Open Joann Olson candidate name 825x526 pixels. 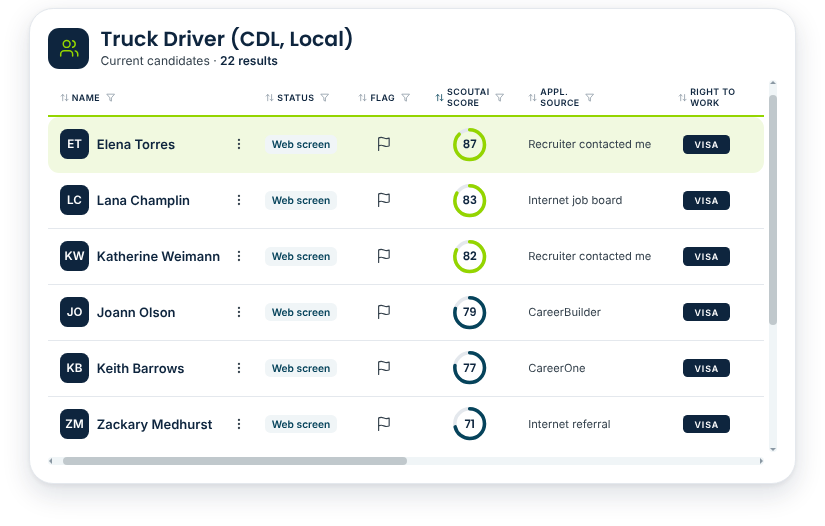tap(136, 313)
